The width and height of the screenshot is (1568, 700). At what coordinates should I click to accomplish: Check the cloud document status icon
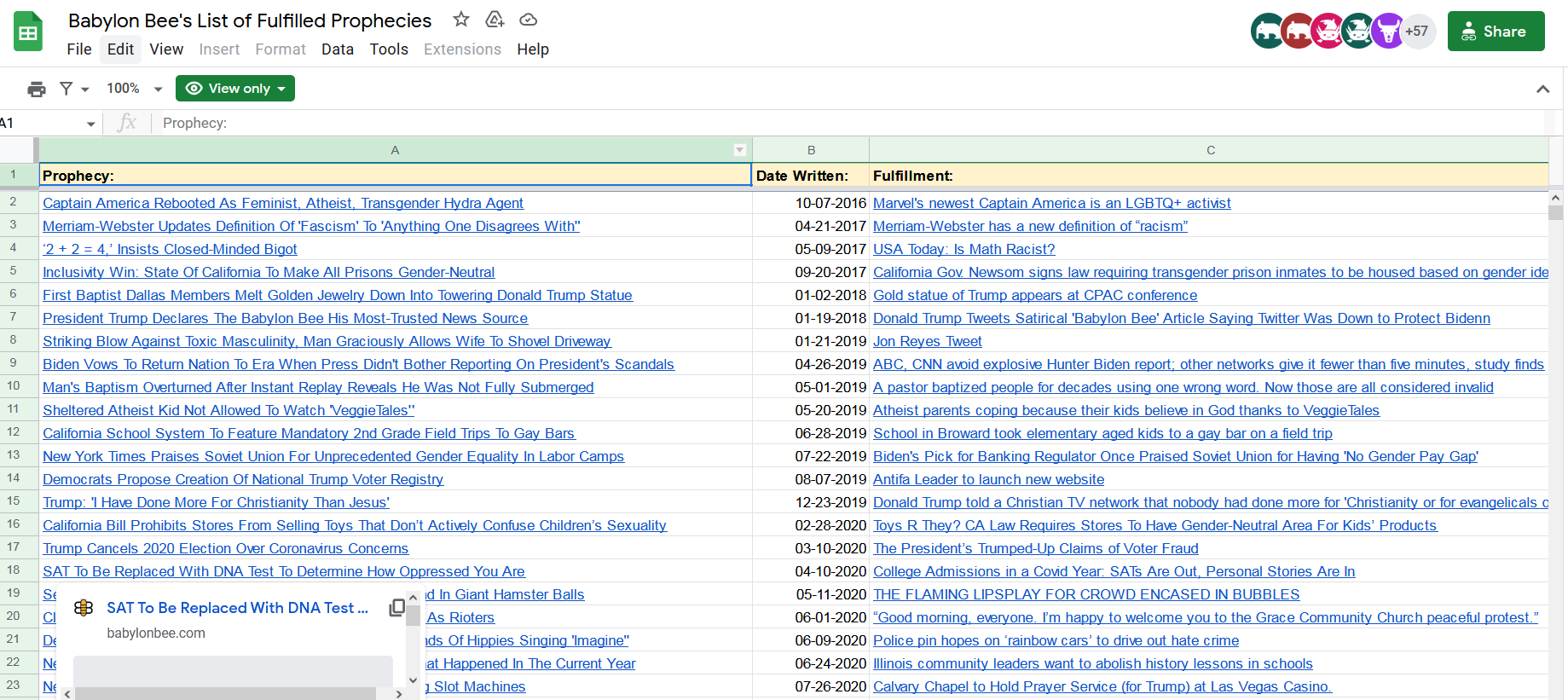528,19
